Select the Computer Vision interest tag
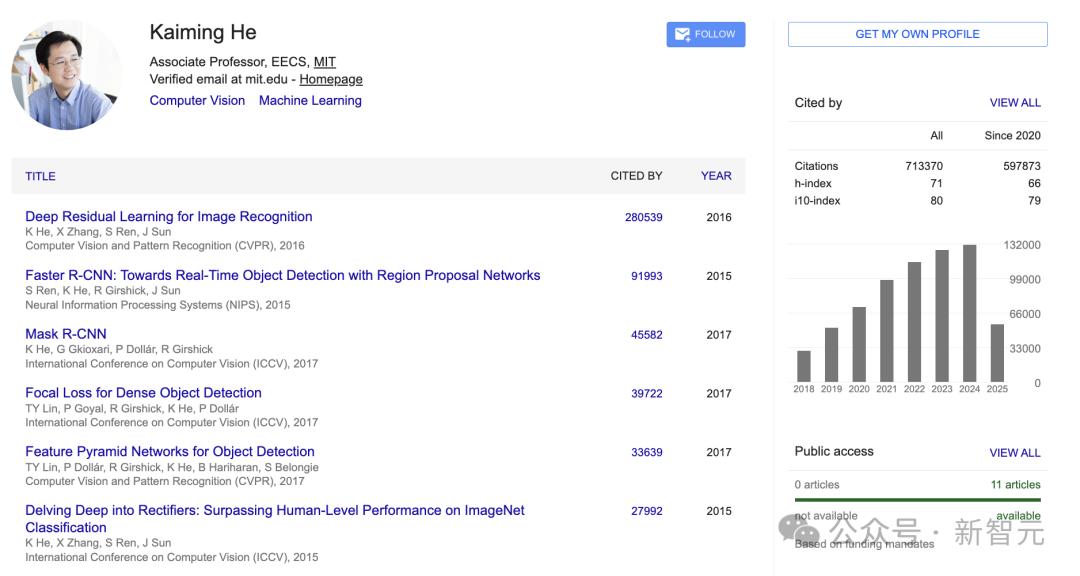The image size is (1080, 576). coord(197,100)
